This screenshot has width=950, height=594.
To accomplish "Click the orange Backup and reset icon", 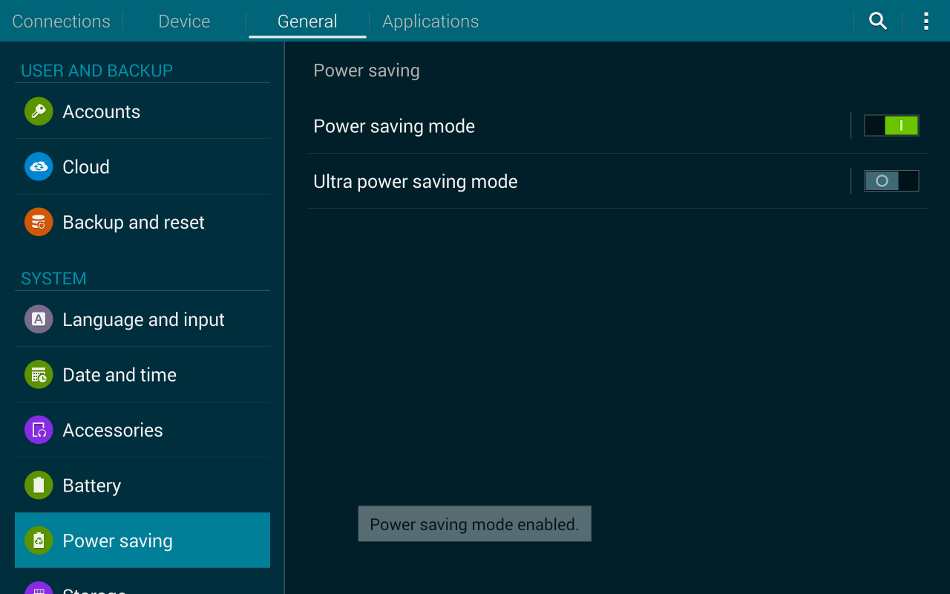I will click(x=39, y=222).
